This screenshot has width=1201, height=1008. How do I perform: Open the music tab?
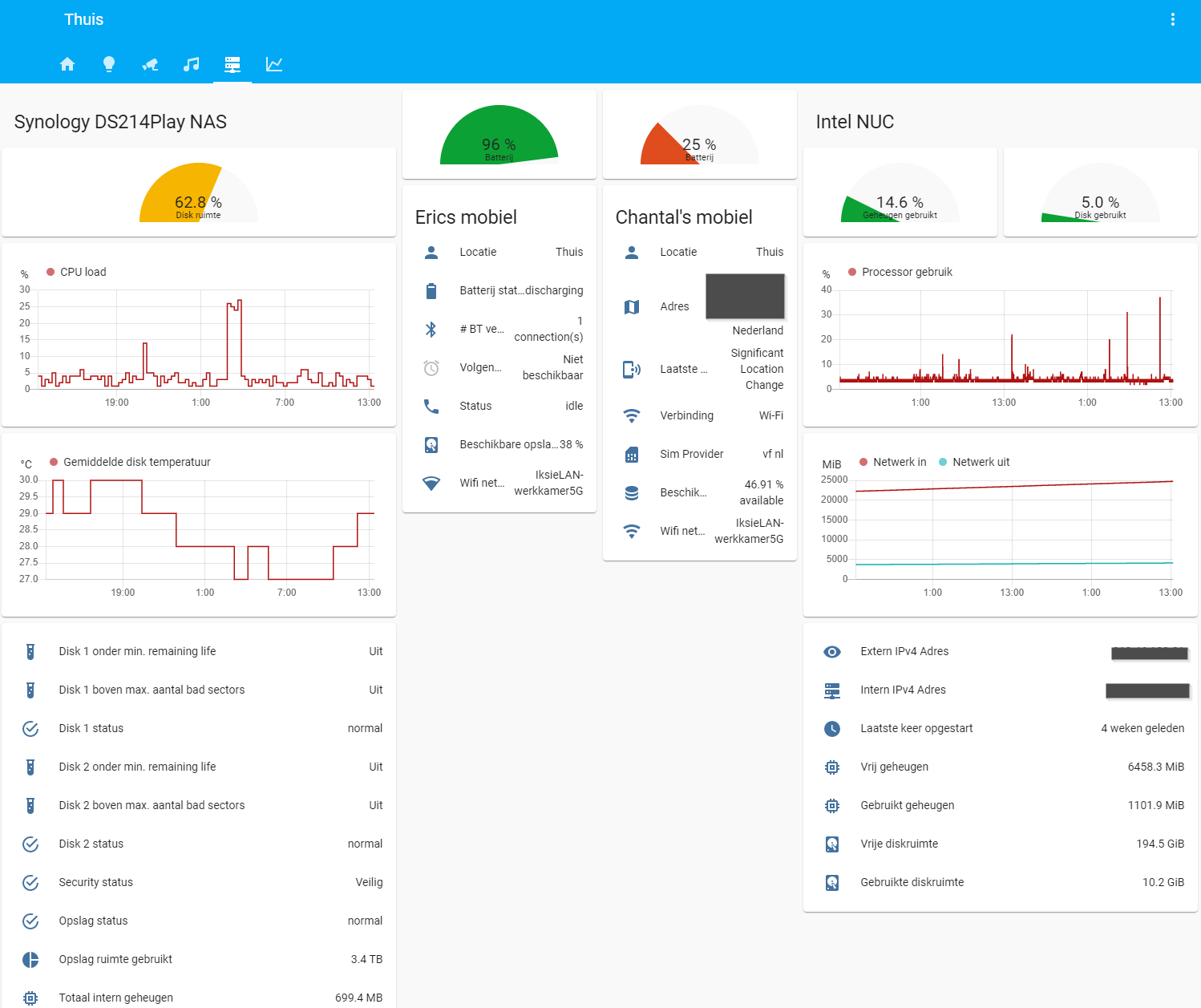point(191,64)
